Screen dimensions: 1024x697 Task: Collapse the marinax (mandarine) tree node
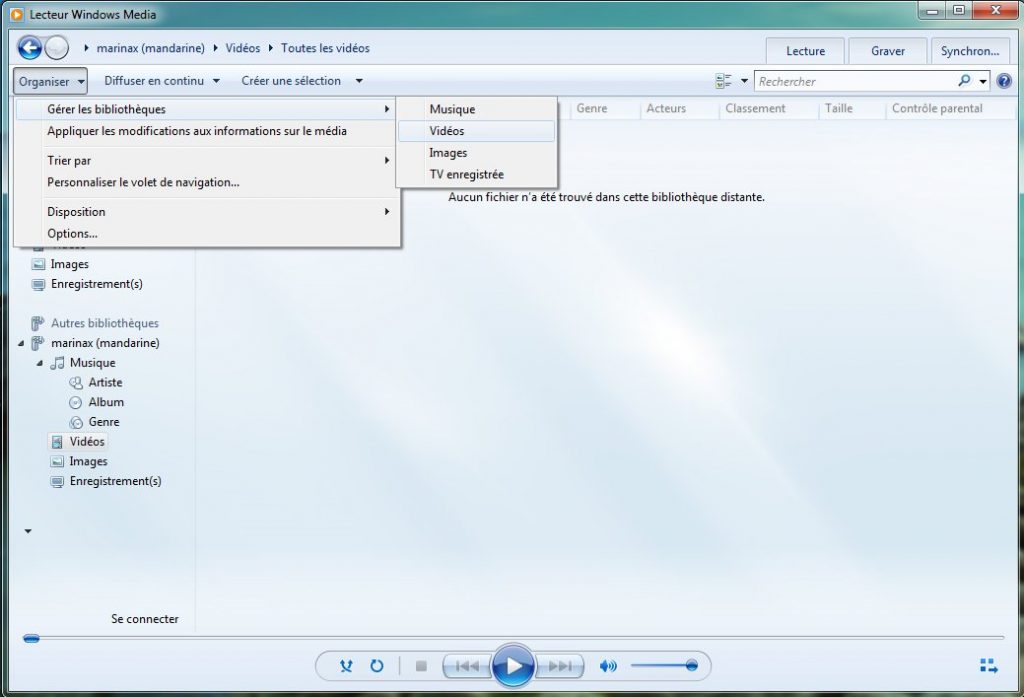tap(21, 343)
